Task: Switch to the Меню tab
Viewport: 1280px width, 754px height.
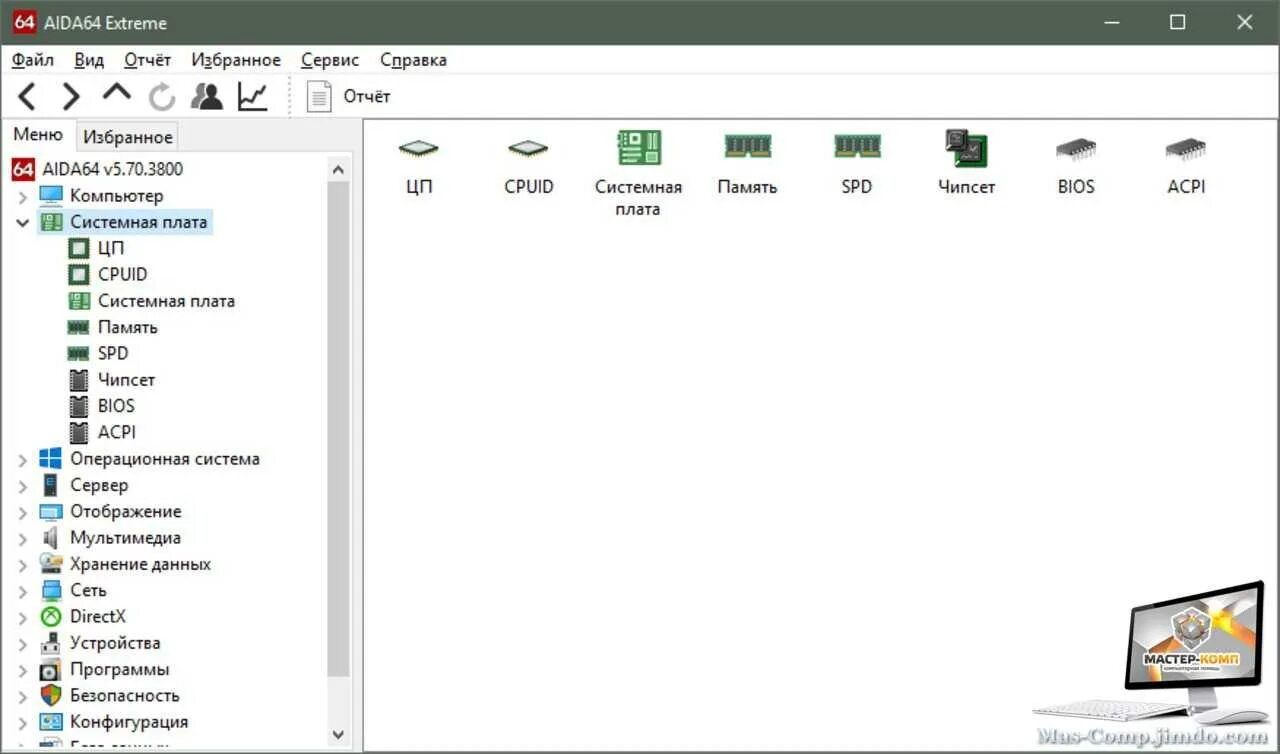Action: coord(38,135)
